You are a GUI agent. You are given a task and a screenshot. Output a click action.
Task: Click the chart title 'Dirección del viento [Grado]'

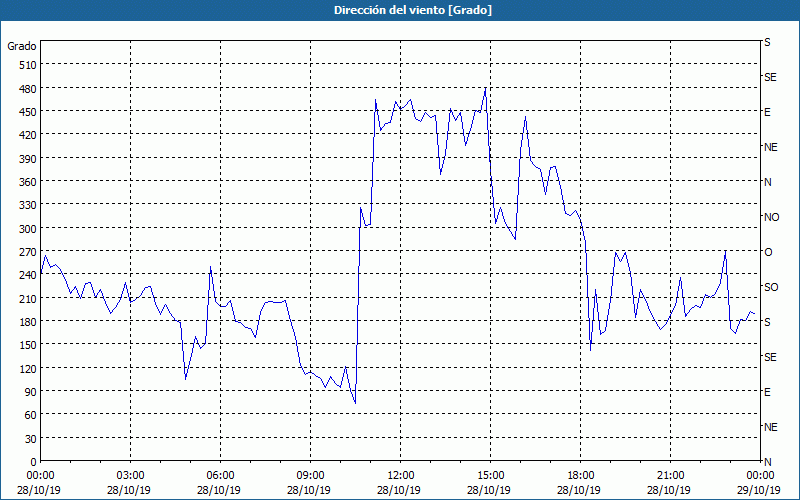pos(413,10)
